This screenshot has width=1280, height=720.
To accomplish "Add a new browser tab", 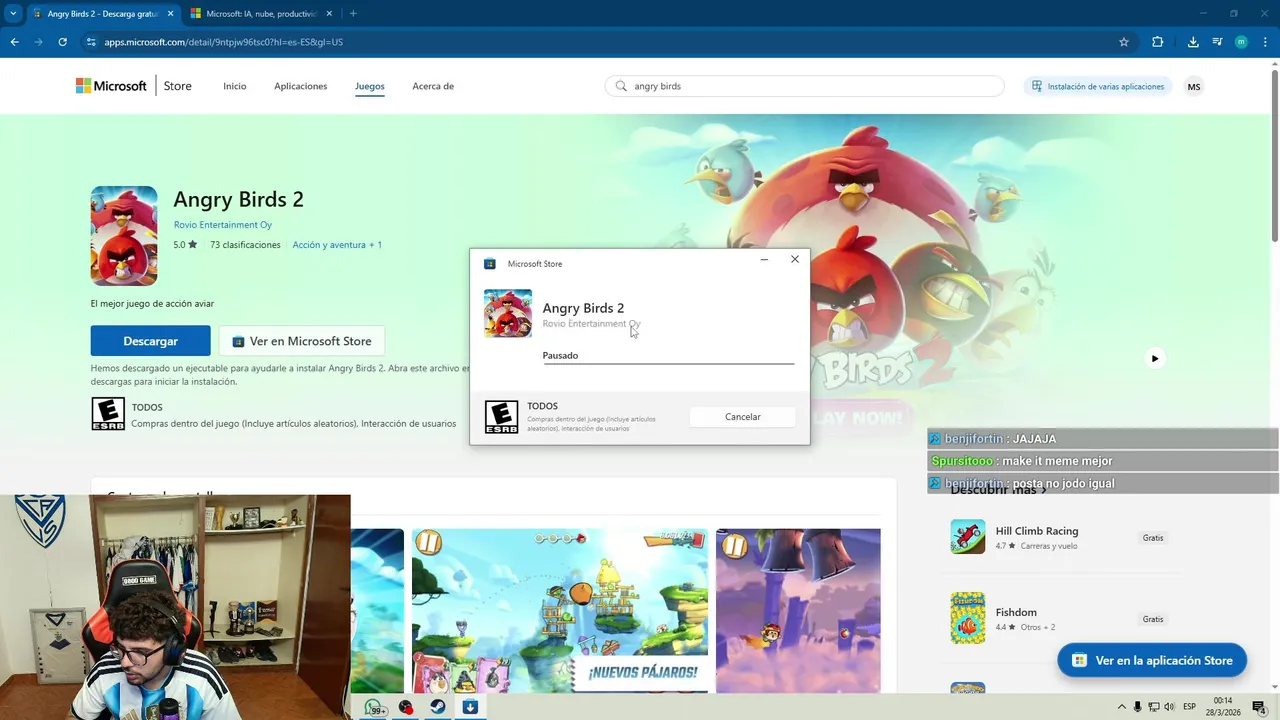I will click(x=353, y=14).
